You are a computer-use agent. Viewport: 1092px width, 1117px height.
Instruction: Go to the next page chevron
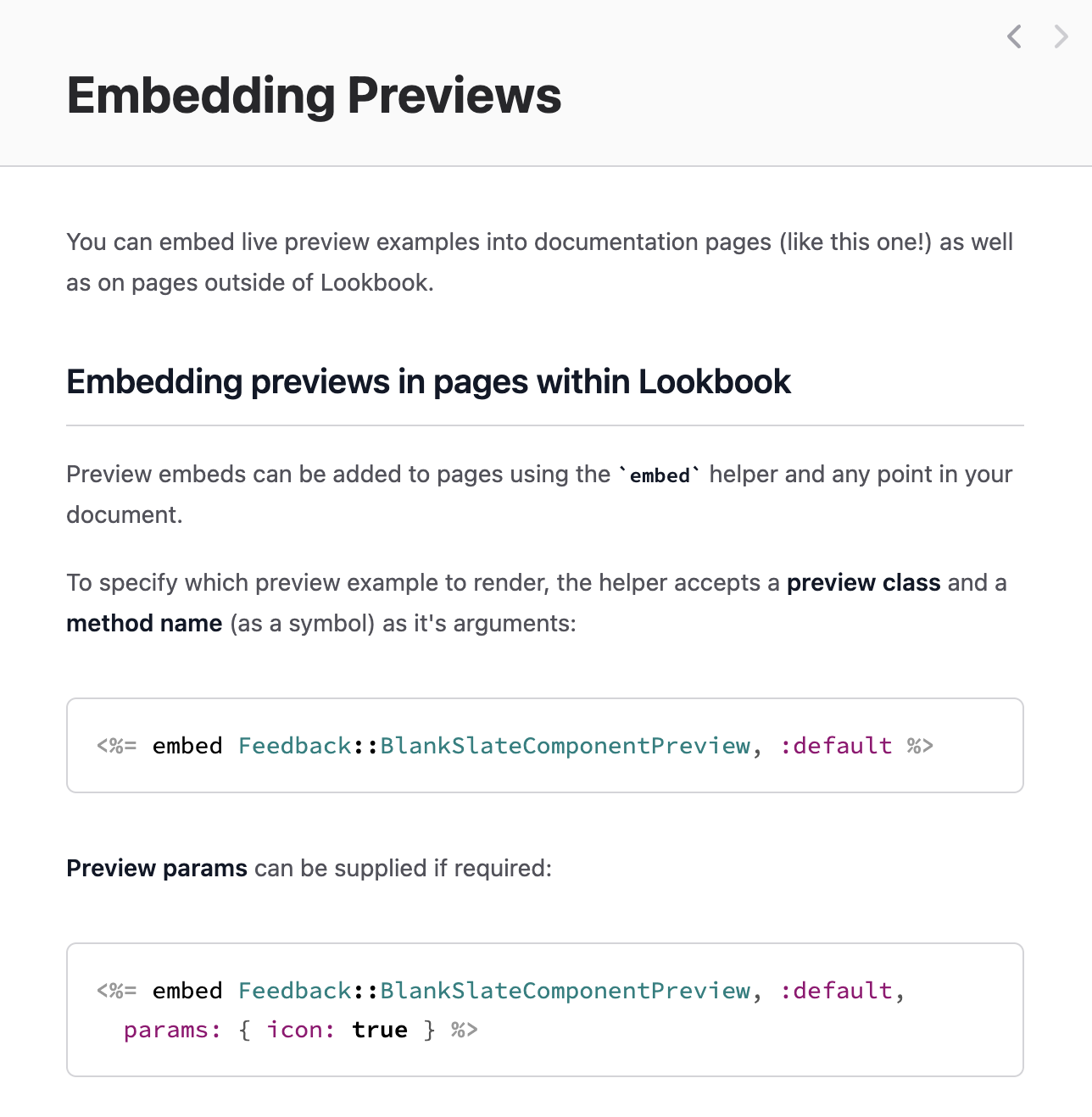point(1061,36)
